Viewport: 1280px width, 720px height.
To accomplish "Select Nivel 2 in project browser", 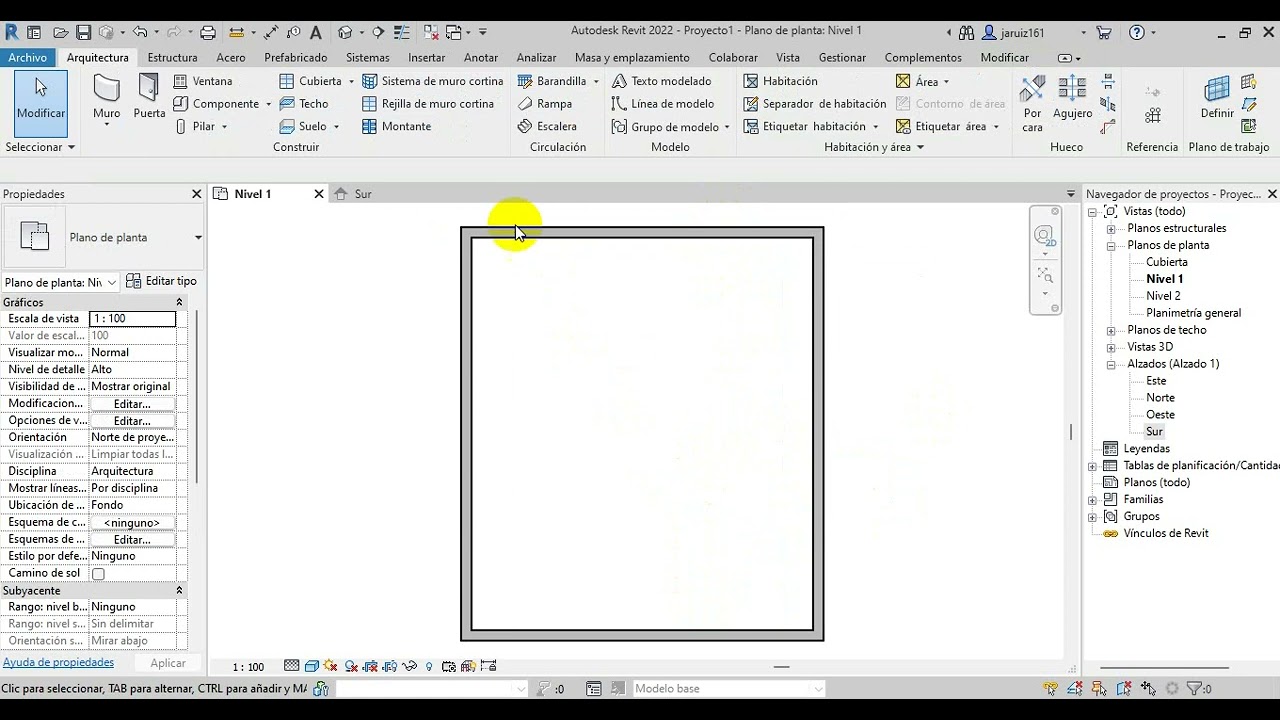I will pos(1163,297).
